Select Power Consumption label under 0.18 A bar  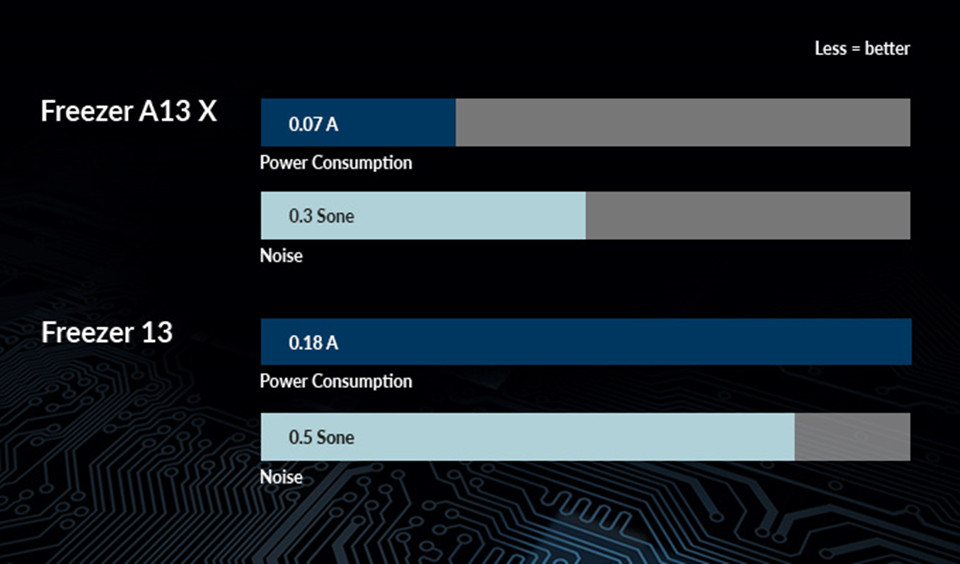click(336, 382)
